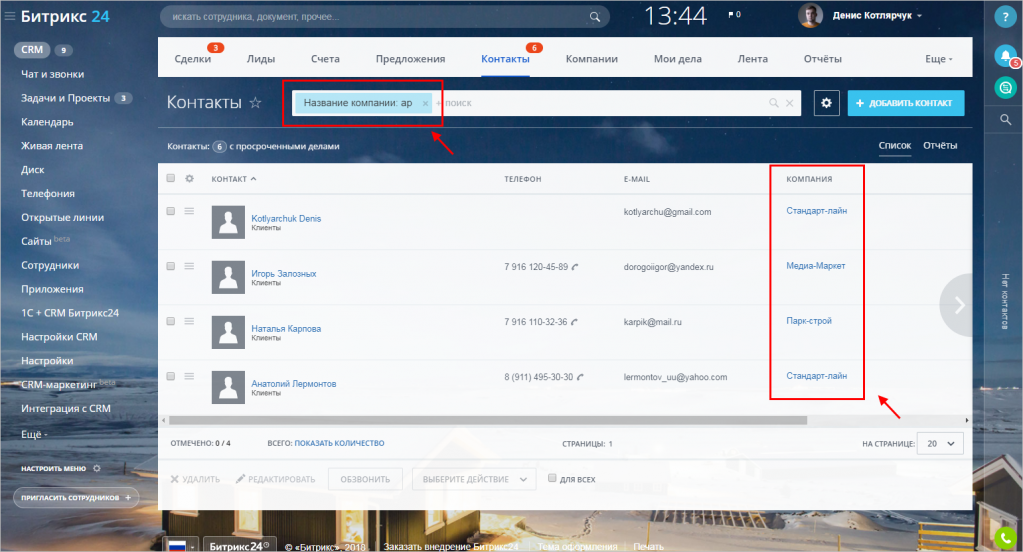Image resolution: width=1023 pixels, height=552 pixels.
Task: Open company link Медиа-Маркет
Action: (816, 266)
